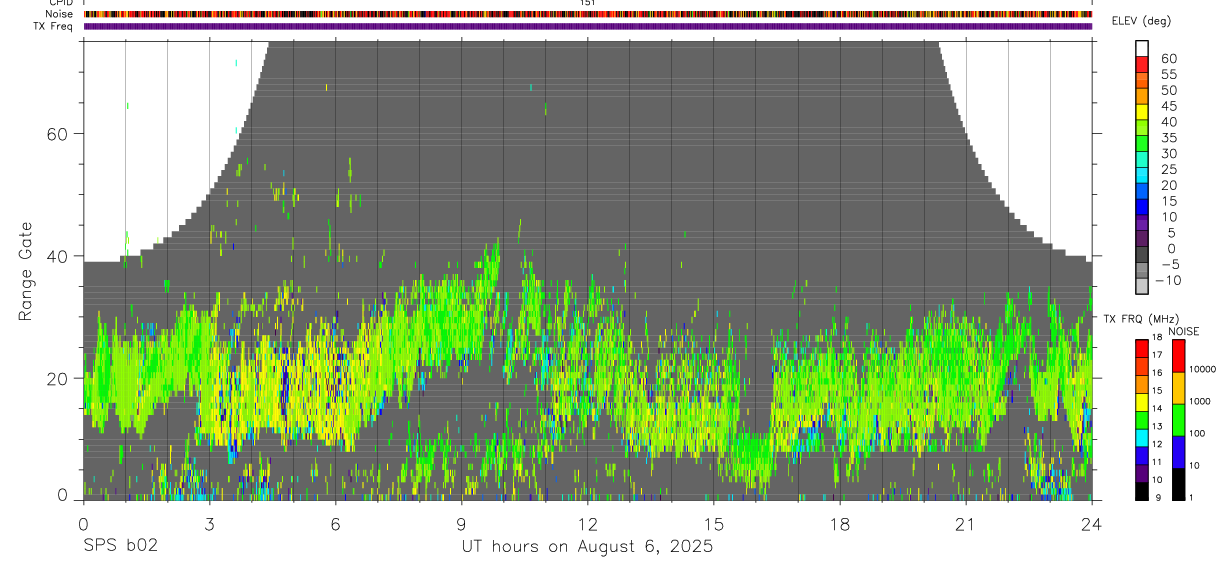Click the "Noise" row label at top left
Viewport: 1228px width, 567px height.
pos(60,14)
